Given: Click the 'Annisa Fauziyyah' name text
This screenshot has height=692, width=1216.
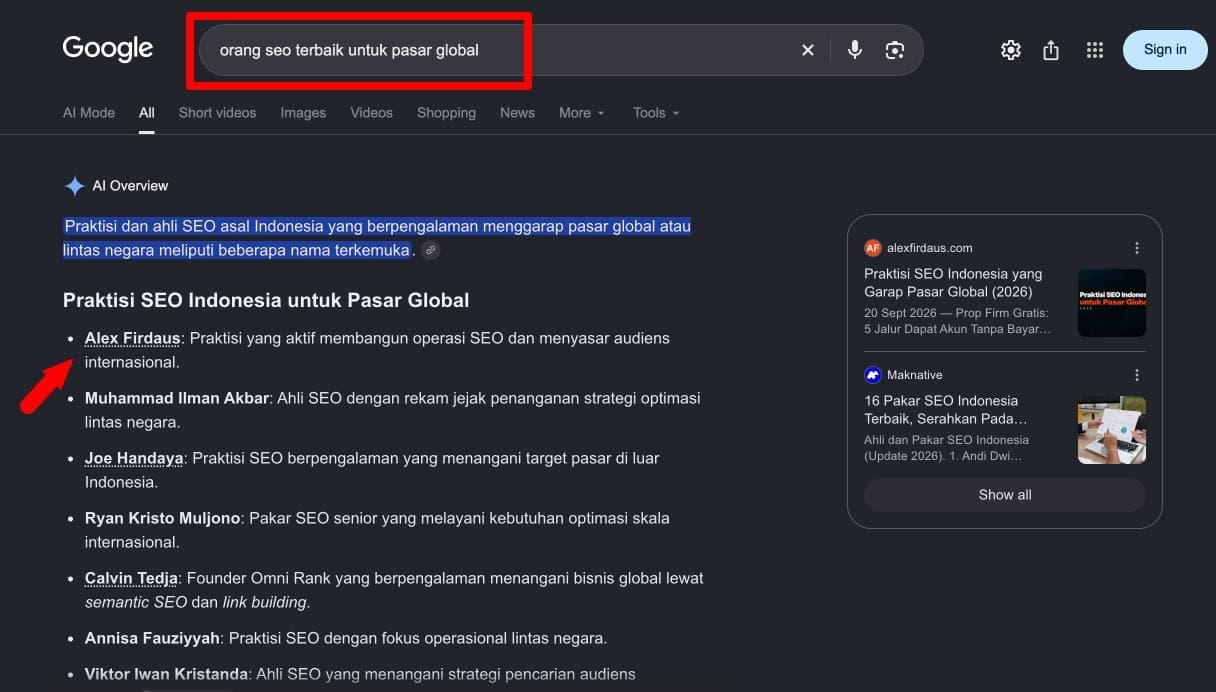Looking at the screenshot, I should coord(153,638).
